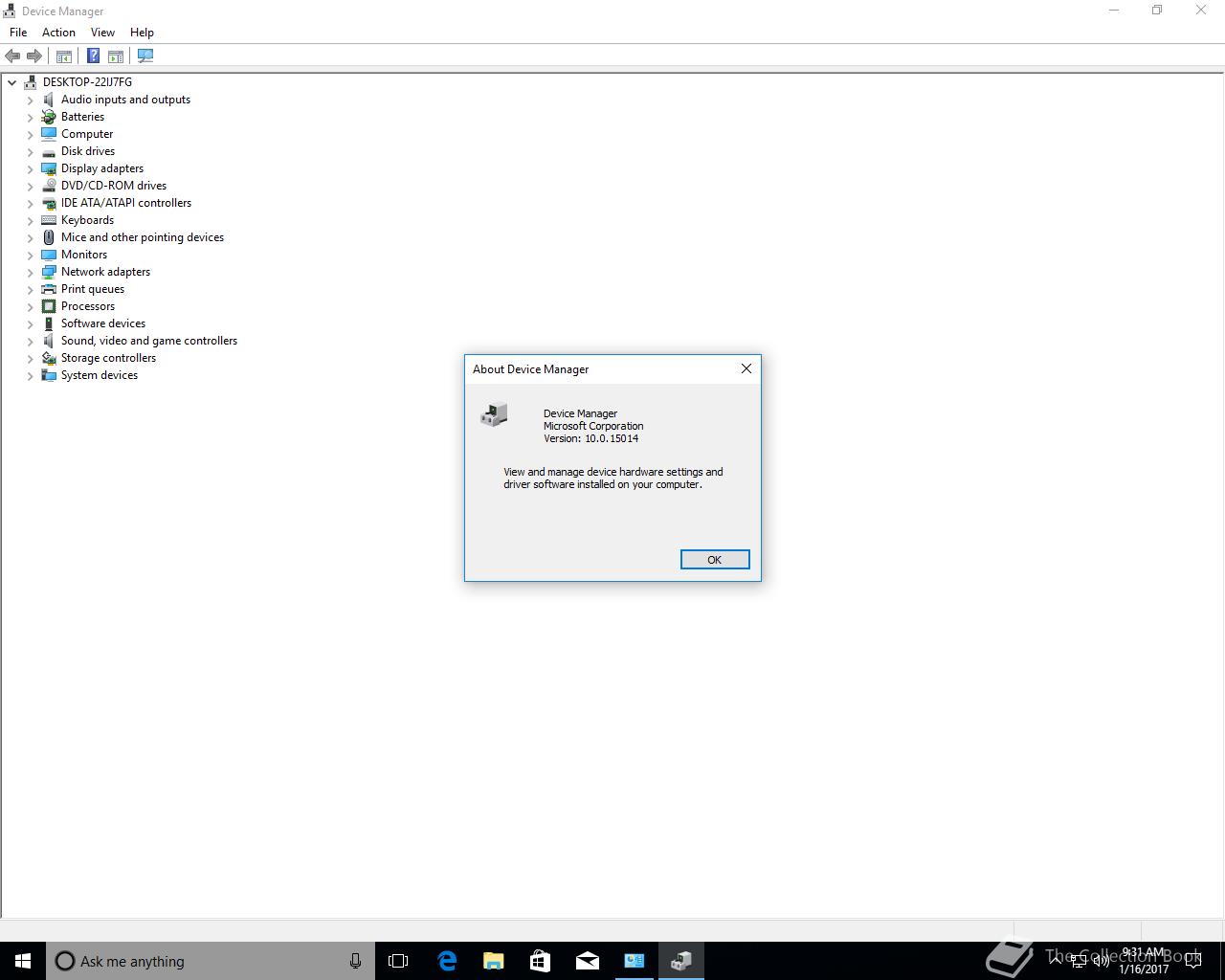Expand the Disk drives node arrow

click(31, 151)
